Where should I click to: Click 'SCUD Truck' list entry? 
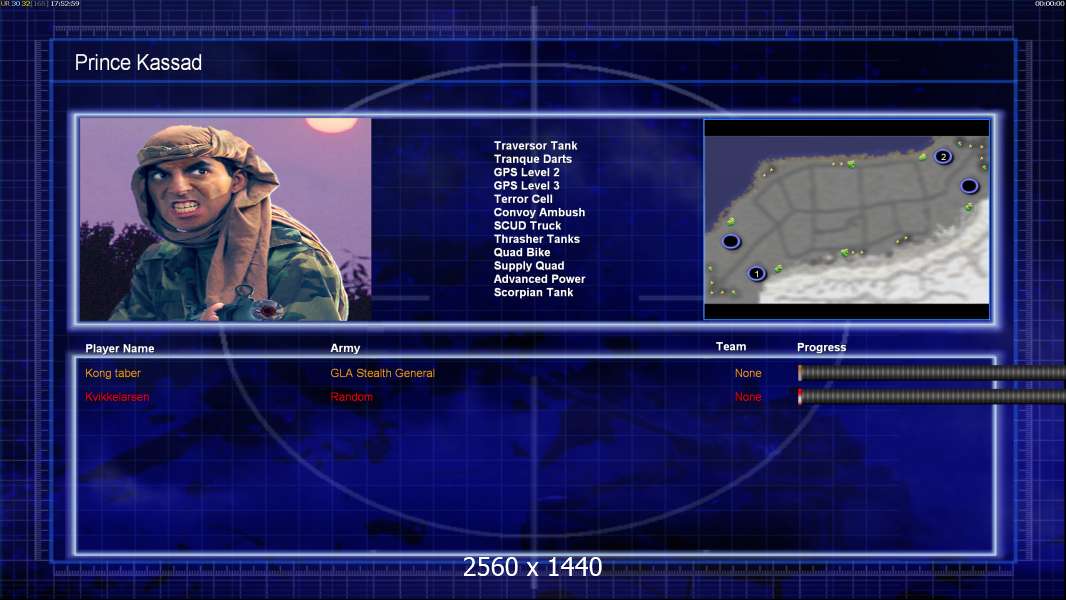[527, 226]
